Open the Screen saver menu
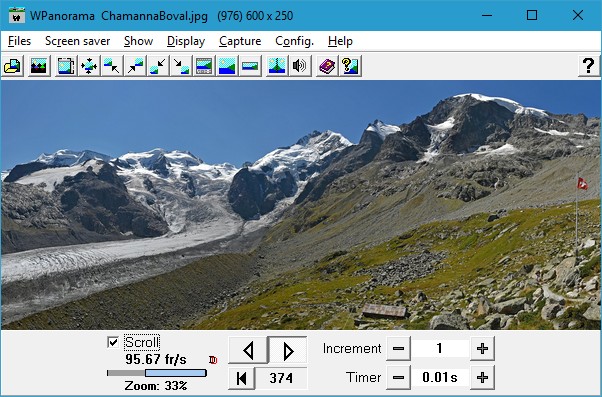This screenshot has width=602, height=397. click(78, 41)
